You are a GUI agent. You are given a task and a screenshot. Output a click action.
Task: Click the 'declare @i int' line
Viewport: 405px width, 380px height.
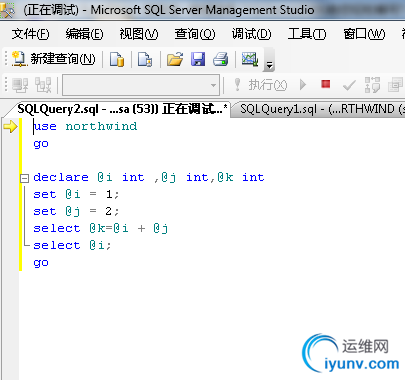(x=149, y=177)
